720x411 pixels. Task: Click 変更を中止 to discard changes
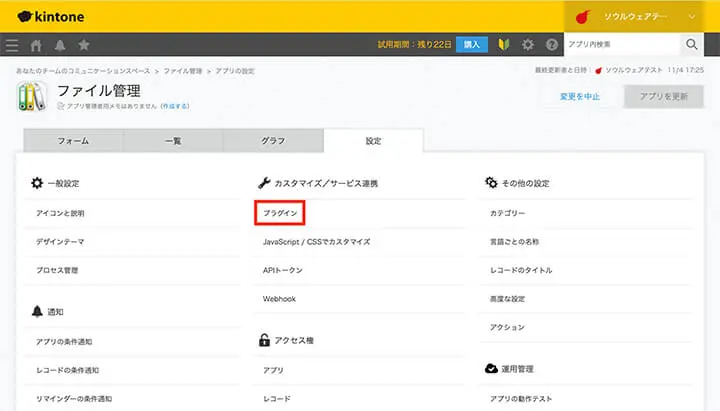pos(579,96)
